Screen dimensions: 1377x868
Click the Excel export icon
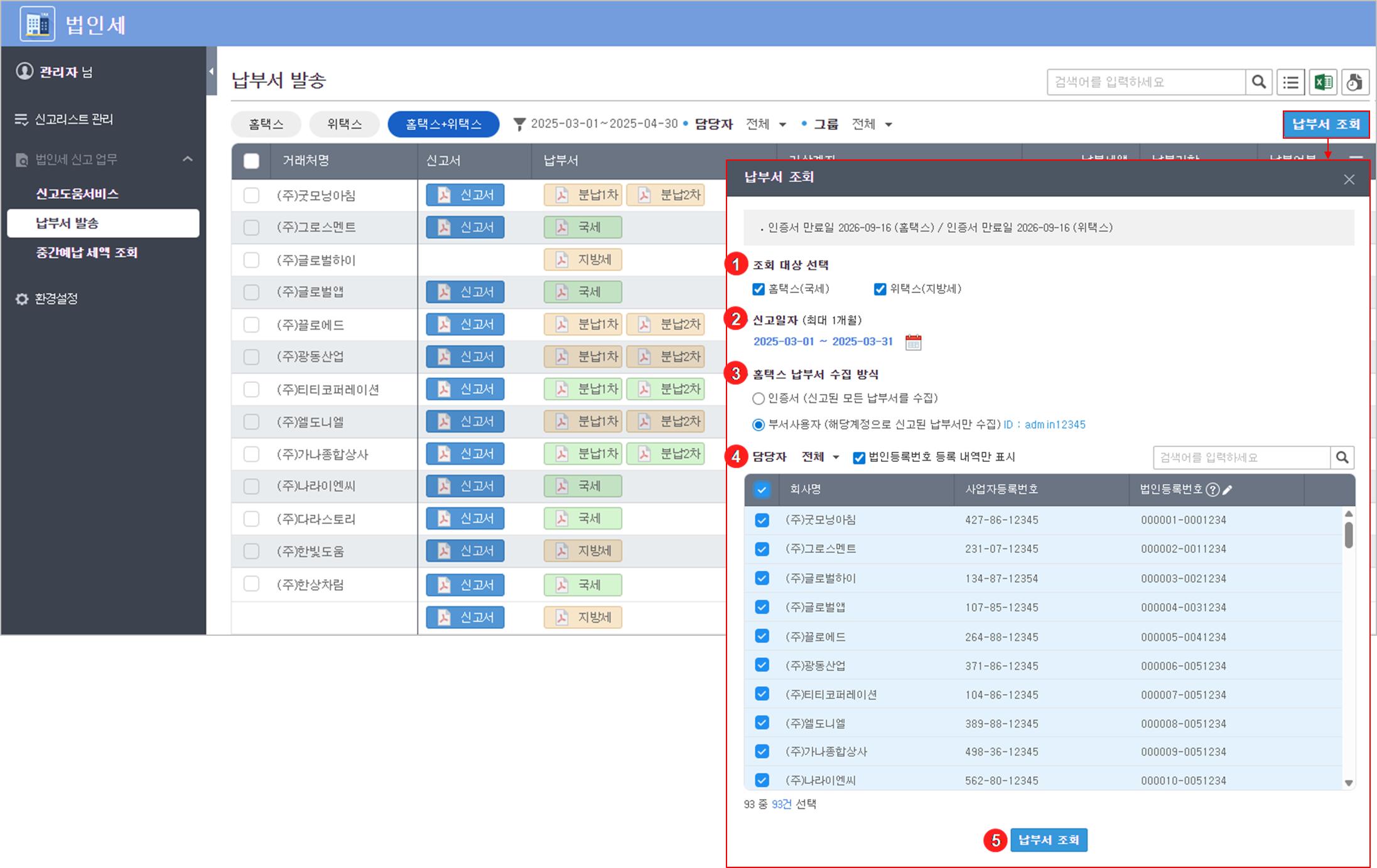pyautogui.click(x=1323, y=82)
